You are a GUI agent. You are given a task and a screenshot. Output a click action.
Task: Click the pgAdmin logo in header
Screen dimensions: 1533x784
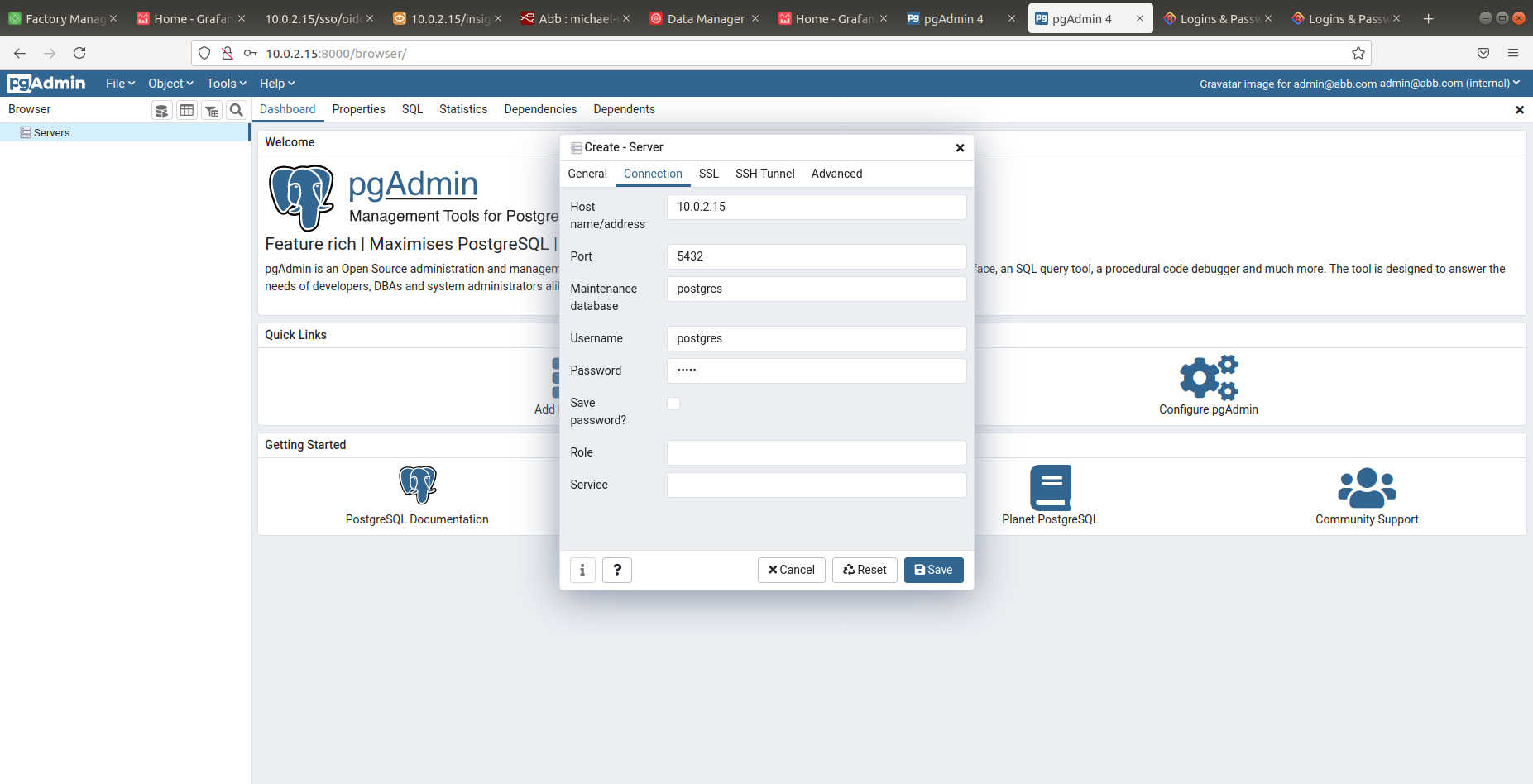coord(46,84)
